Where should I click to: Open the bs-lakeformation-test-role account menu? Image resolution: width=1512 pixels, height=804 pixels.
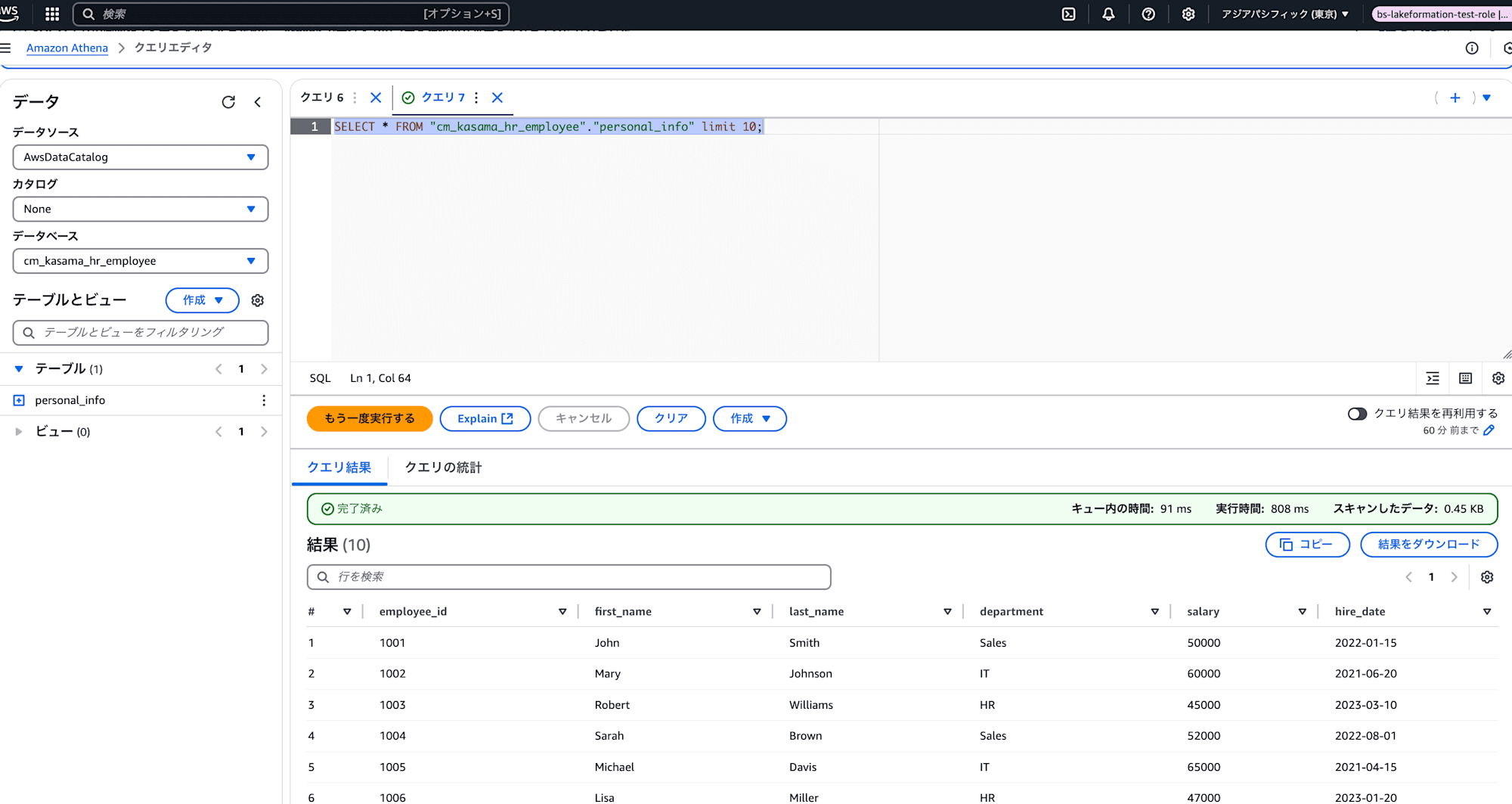click(x=1440, y=14)
